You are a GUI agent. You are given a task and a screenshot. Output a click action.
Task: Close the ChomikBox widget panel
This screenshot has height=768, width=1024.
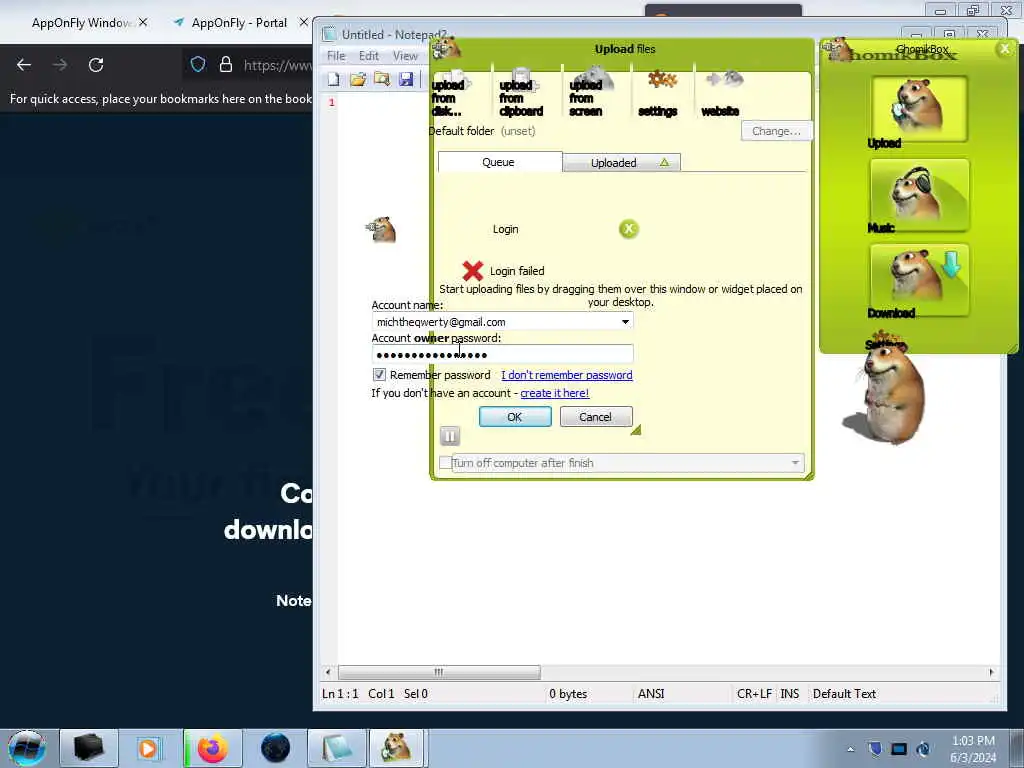pyautogui.click(x=1004, y=48)
